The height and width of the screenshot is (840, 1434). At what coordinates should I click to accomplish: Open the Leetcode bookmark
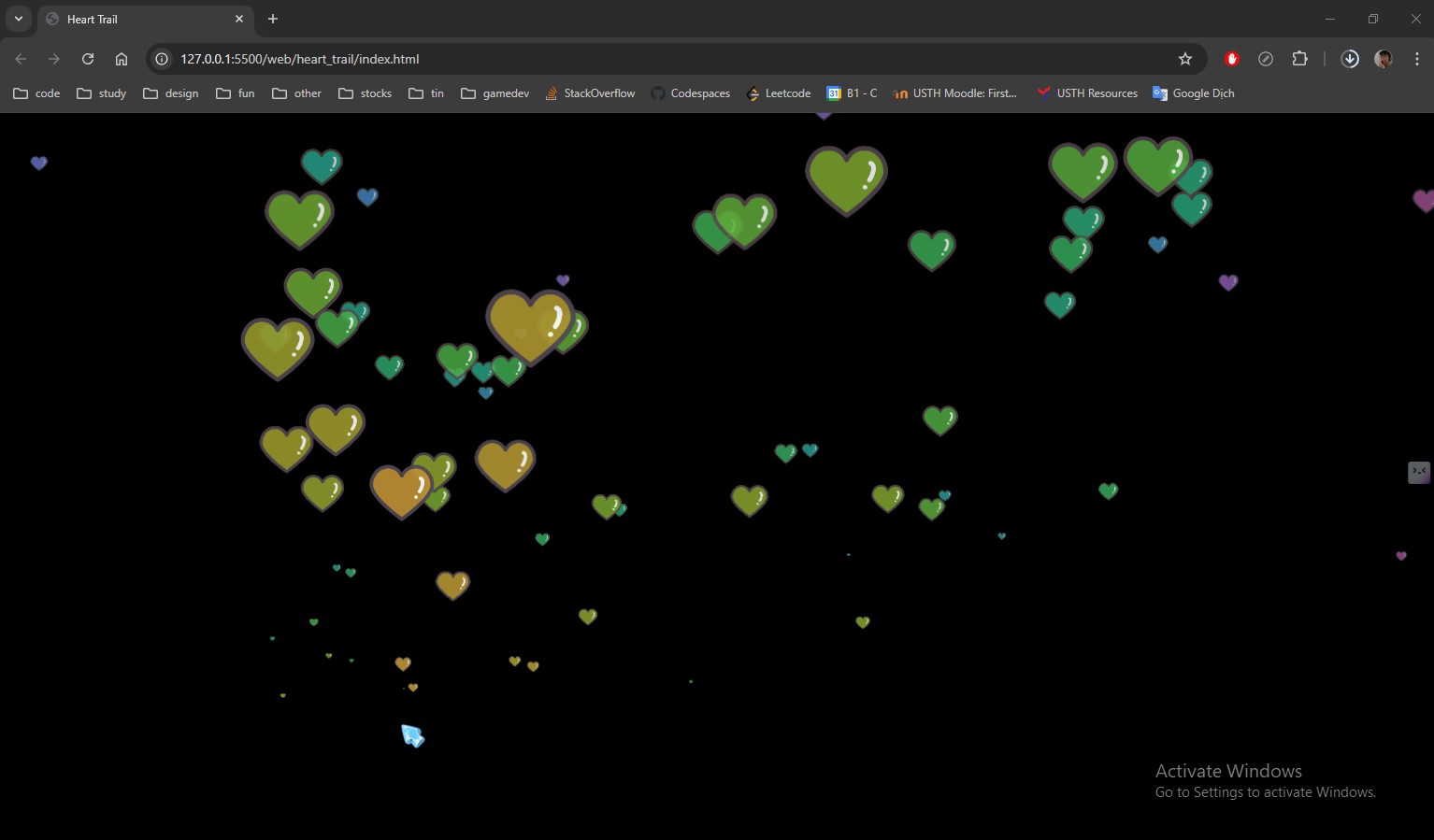tap(779, 93)
